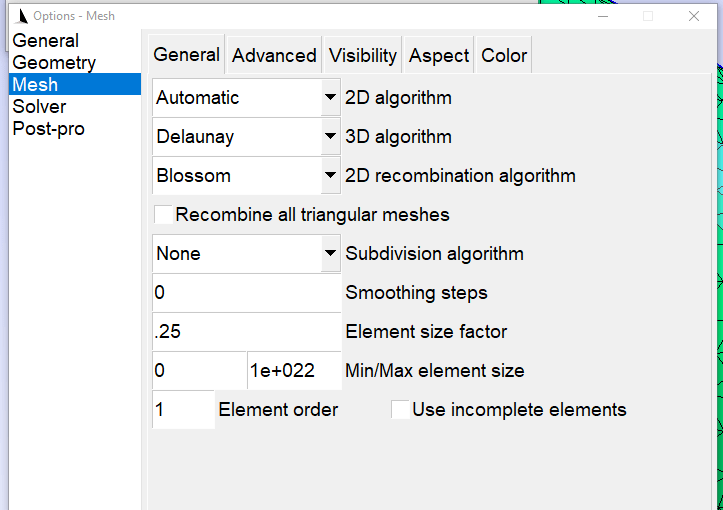This screenshot has height=510, width=723.
Task: Open the Visibility tab
Action: (x=363, y=55)
